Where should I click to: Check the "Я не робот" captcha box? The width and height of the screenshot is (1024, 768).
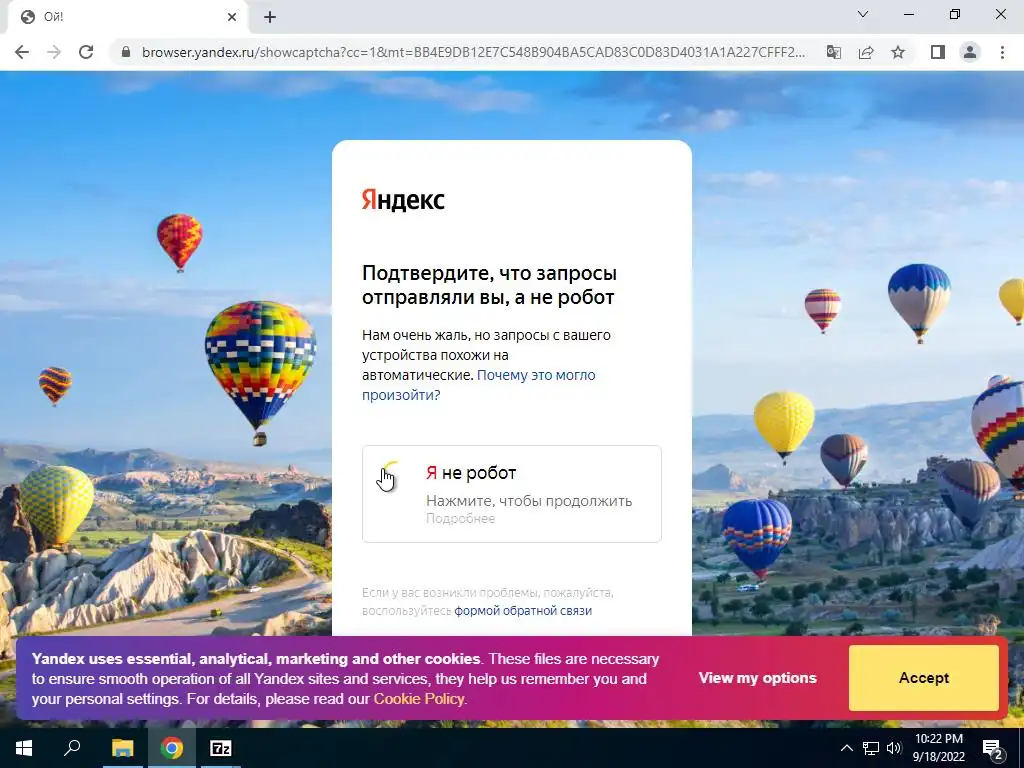[511, 494]
